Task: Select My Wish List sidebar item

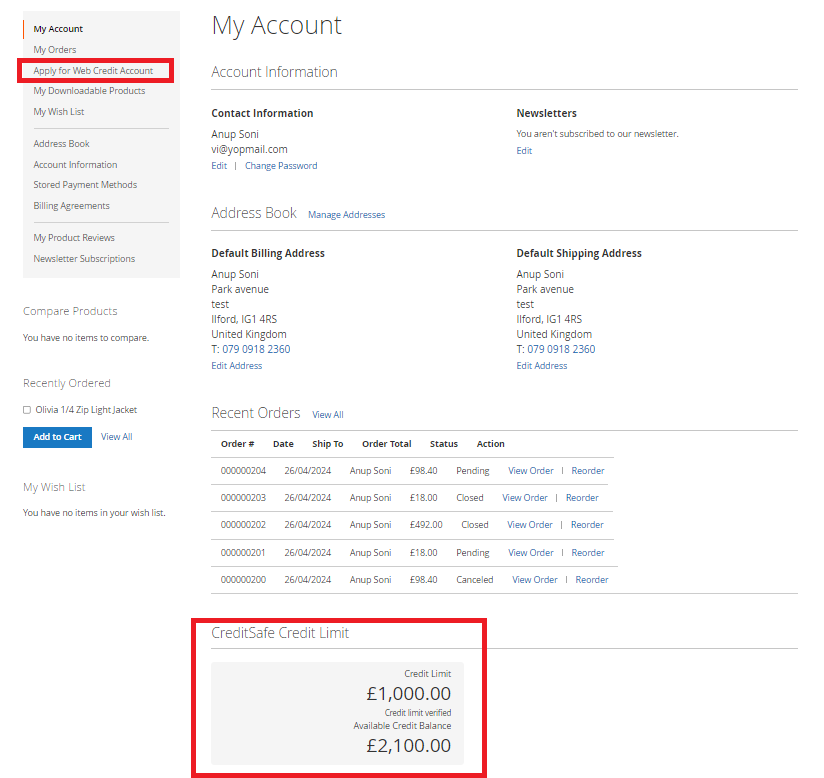Action: click(x=59, y=112)
